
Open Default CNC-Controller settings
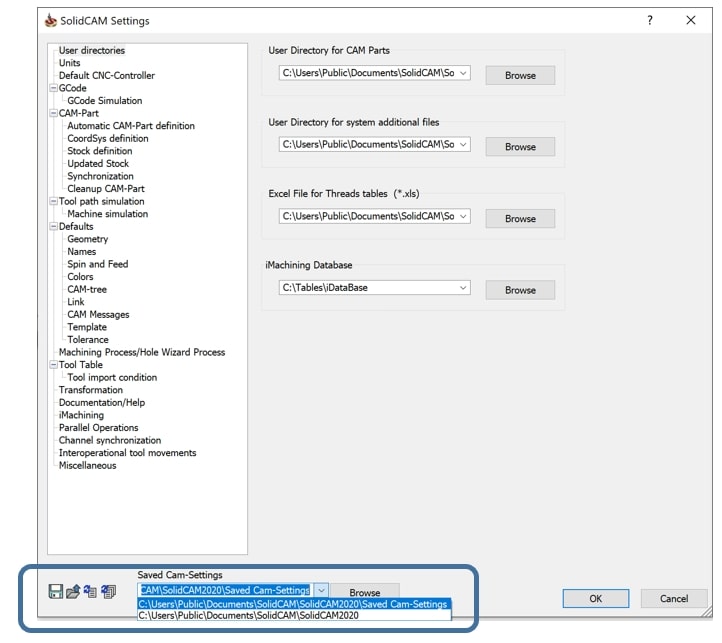click(x=107, y=76)
